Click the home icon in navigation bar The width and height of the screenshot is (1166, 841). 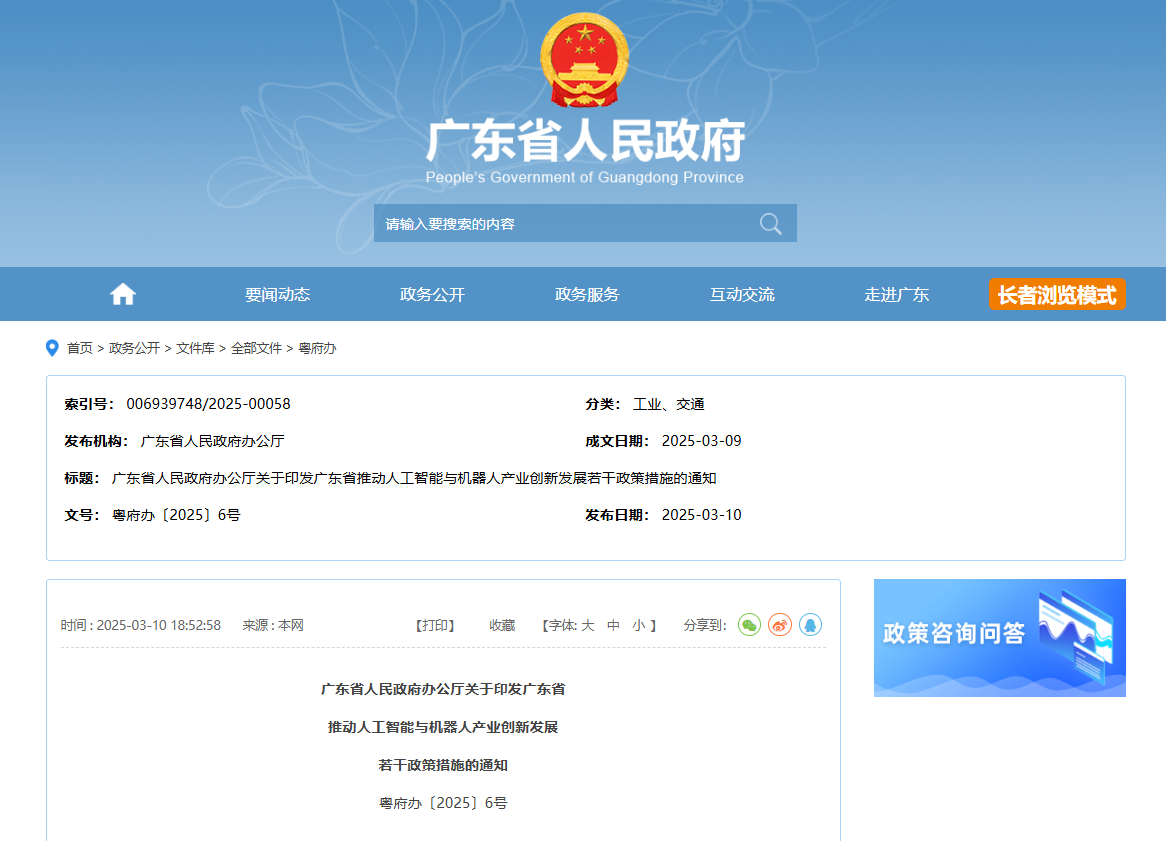tap(123, 294)
